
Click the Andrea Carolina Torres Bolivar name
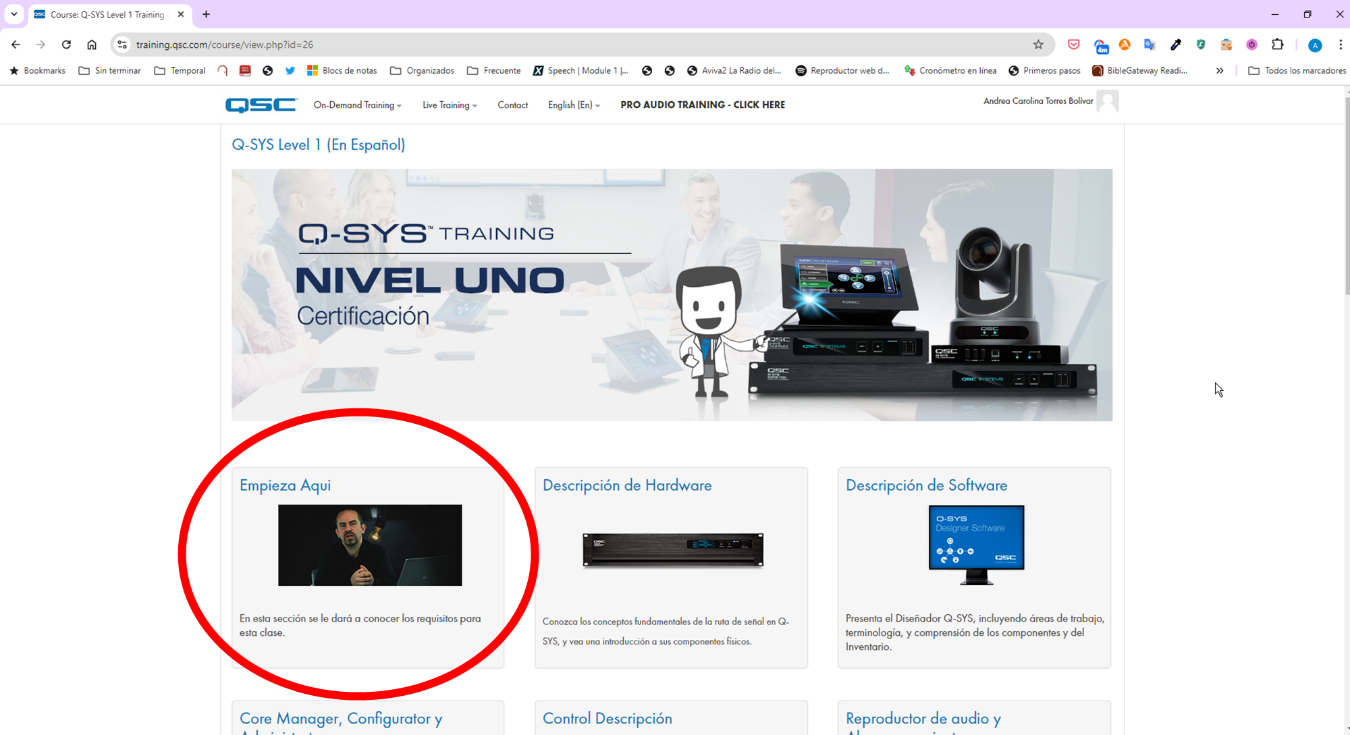(1038, 101)
